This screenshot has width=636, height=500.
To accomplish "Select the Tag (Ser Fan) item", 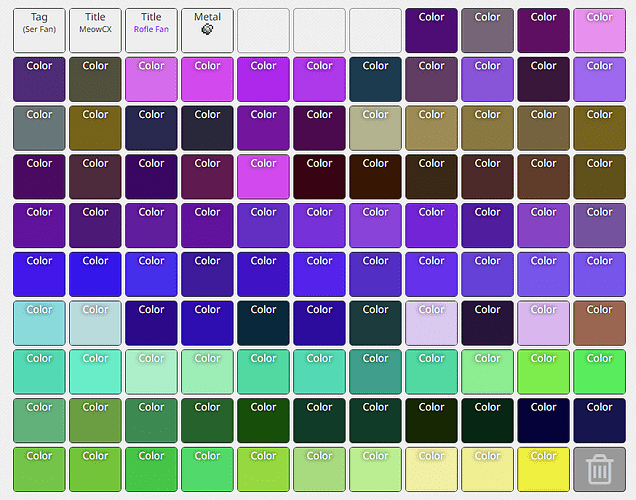I will coord(39,31).
